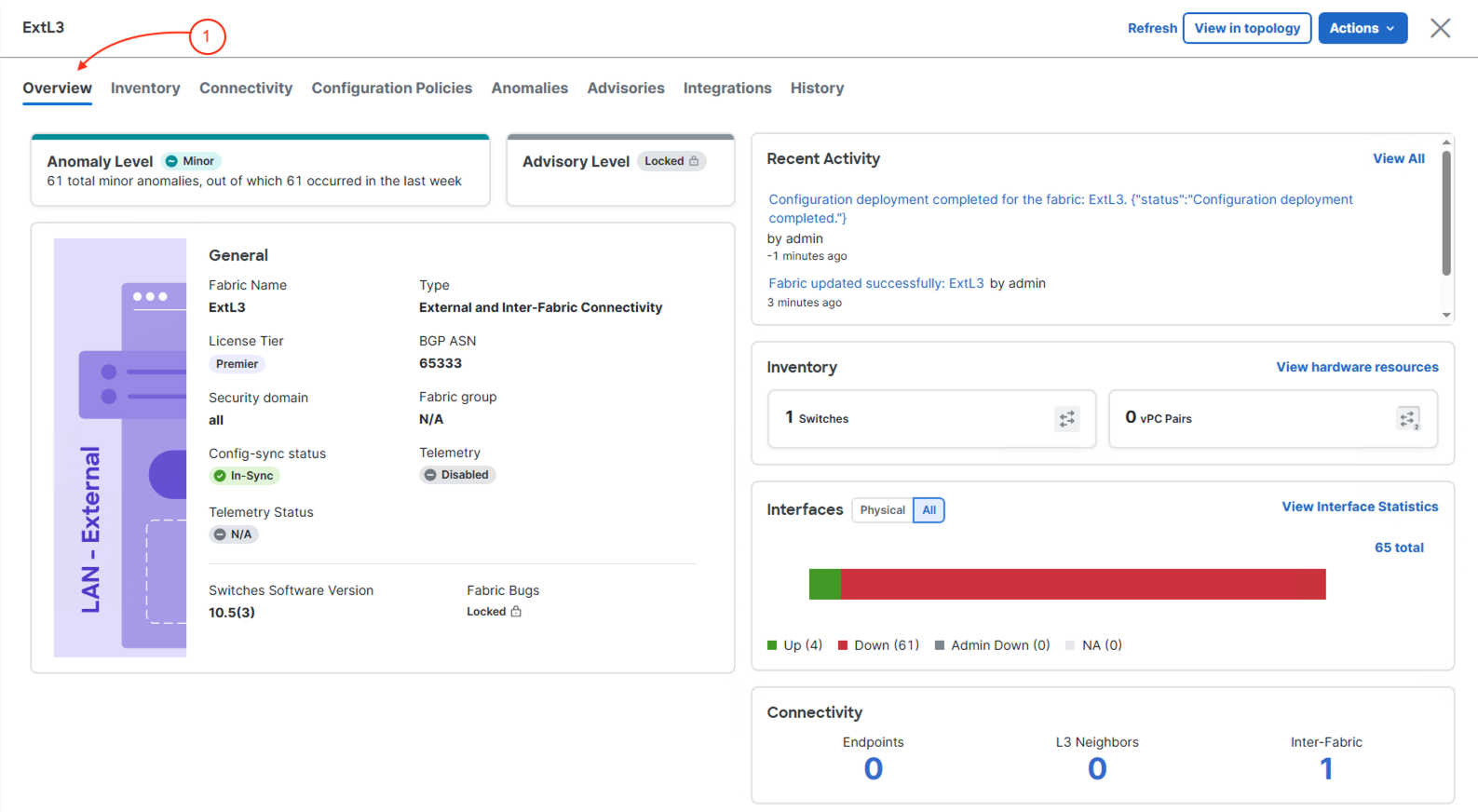Viewport: 1478px width, 812px height.
Task: Click the lock icon in Advisory Level badge
Action: (694, 161)
